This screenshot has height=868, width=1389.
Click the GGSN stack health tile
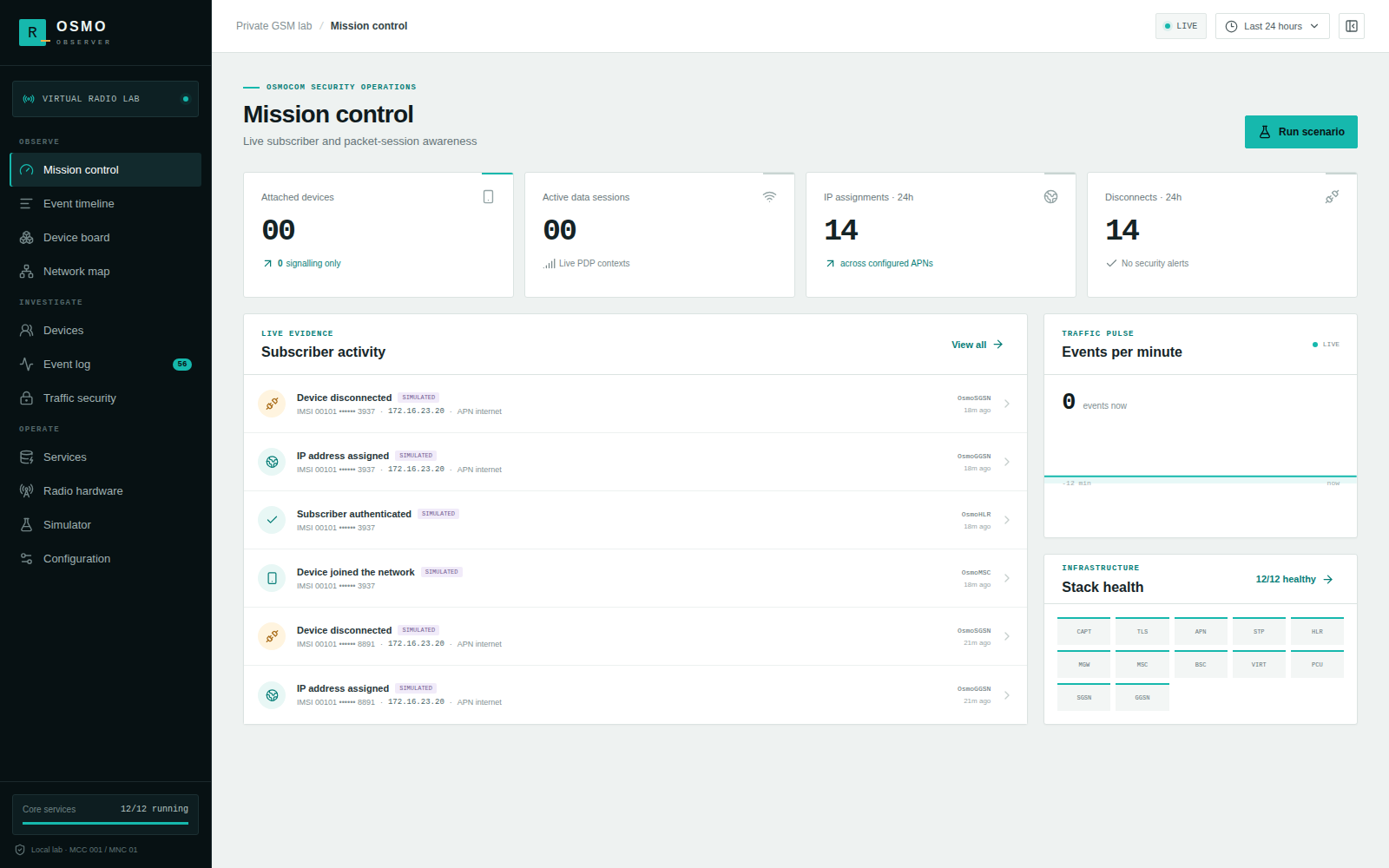[1142, 697]
